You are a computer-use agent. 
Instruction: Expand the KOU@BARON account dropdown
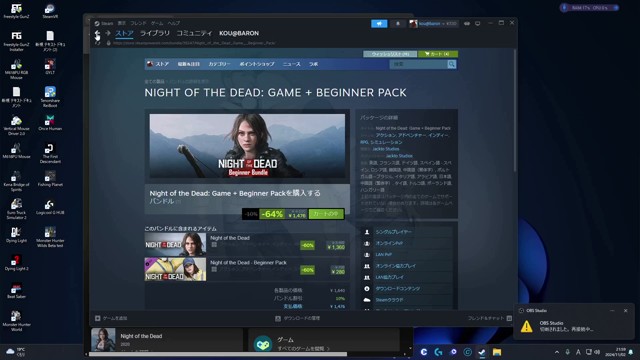[433, 24]
